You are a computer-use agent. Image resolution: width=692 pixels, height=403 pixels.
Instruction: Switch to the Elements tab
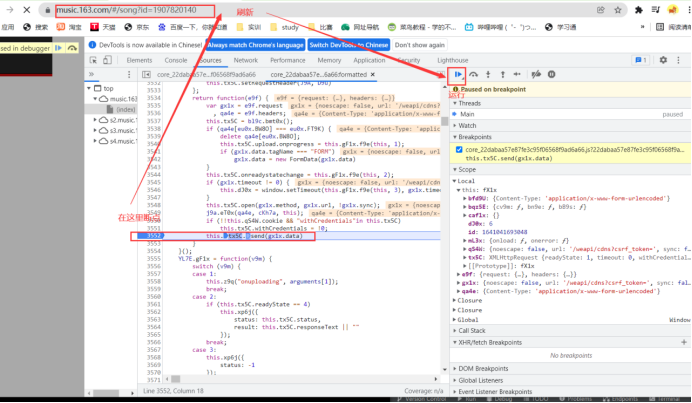tap(139, 60)
